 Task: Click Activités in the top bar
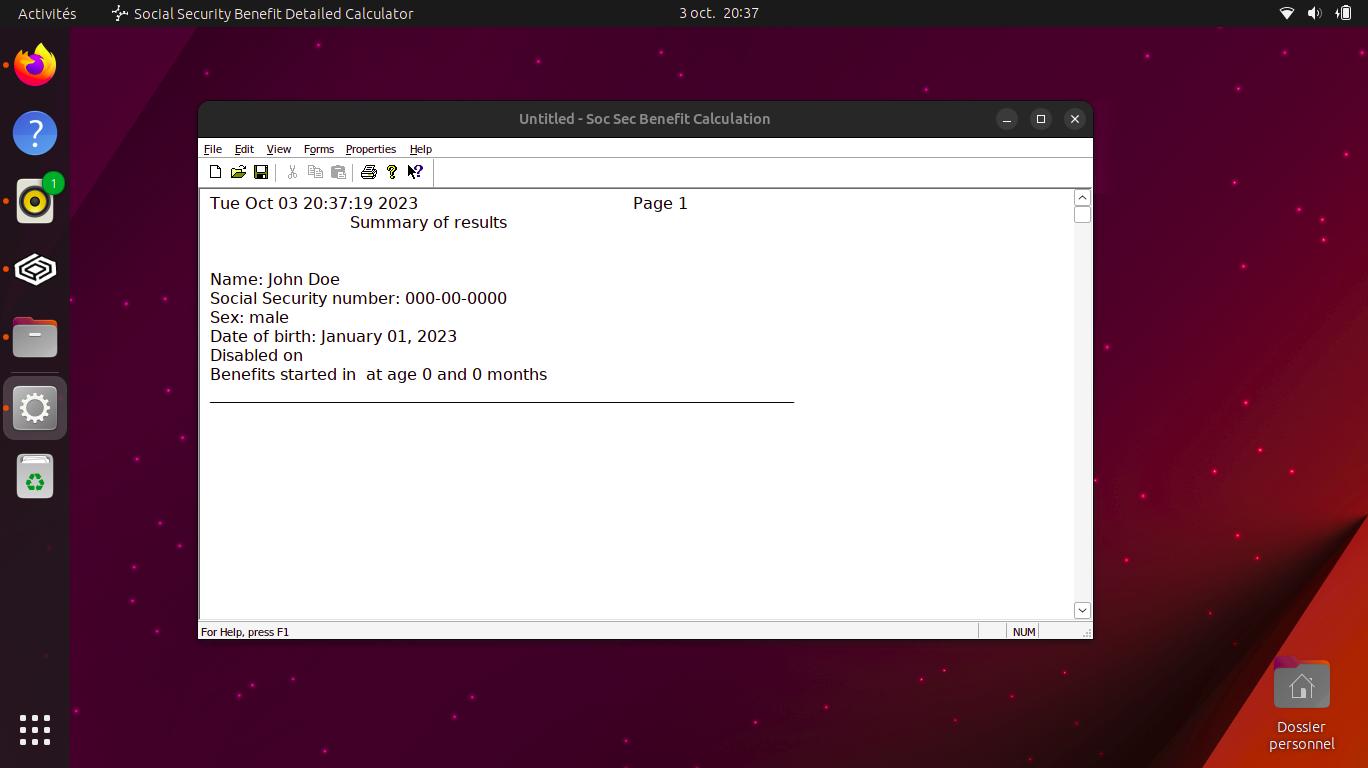pos(46,13)
